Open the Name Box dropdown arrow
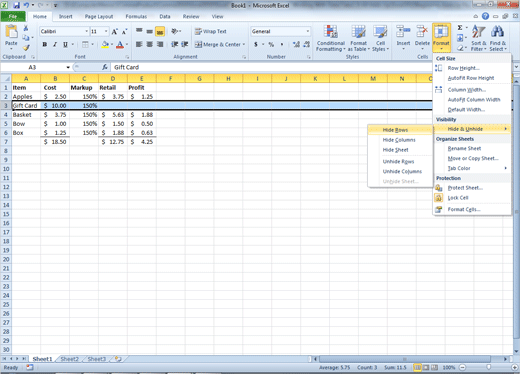 click(68, 67)
